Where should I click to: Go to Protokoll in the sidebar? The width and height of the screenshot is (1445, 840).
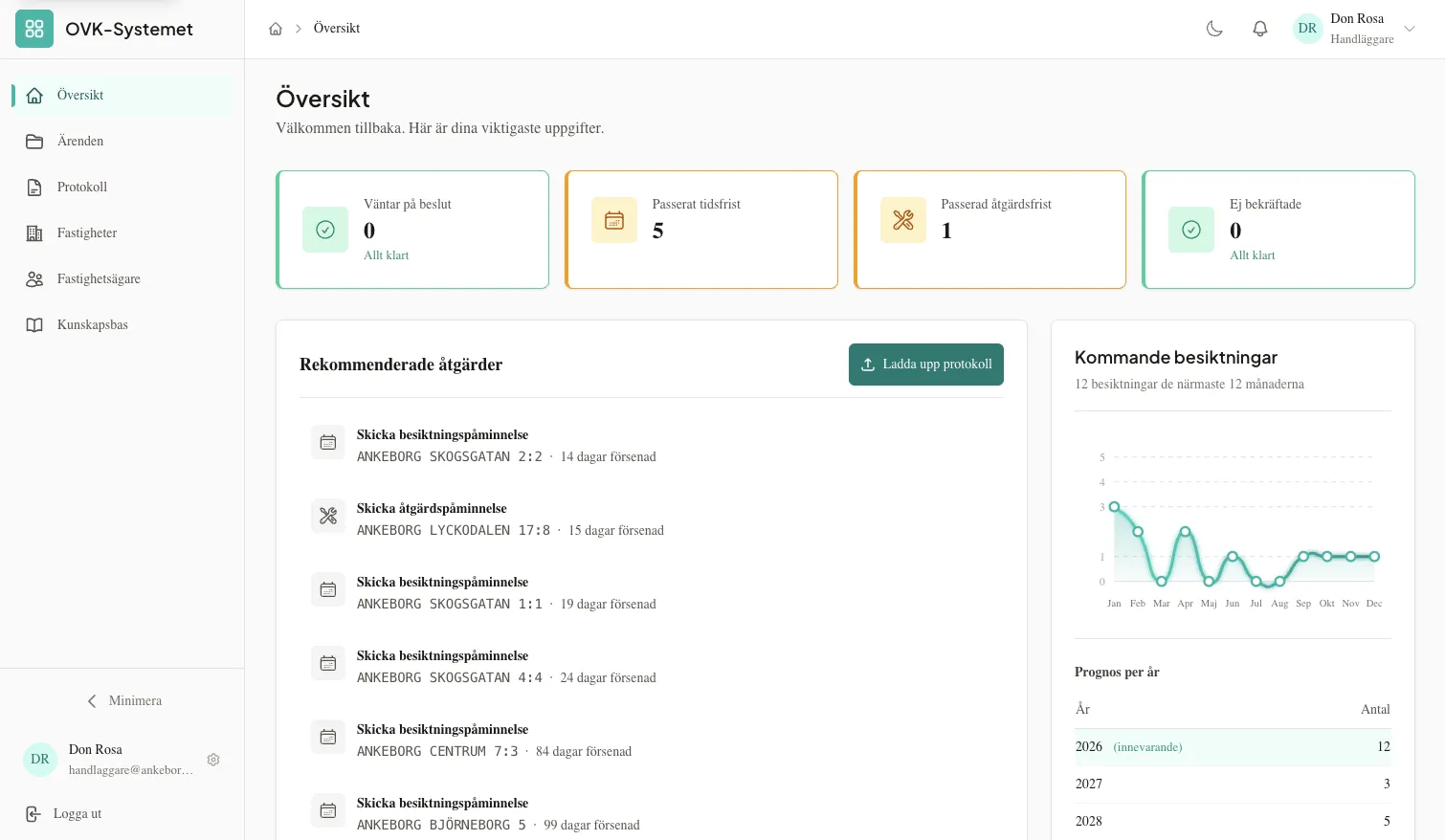coord(82,188)
